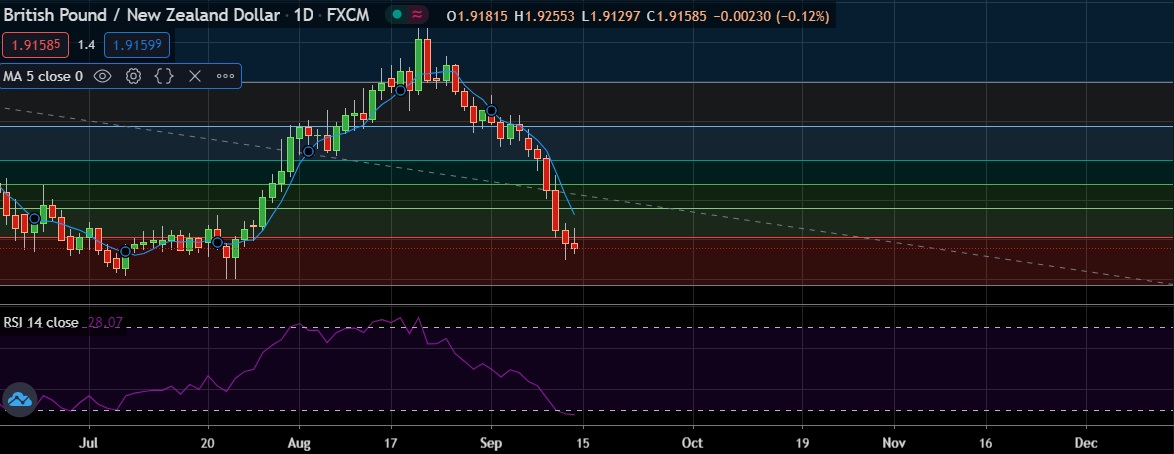The height and width of the screenshot is (454, 1174).
Task: Toggle visibility of MA 5 indicator
Action: pyautogui.click(x=103, y=76)
